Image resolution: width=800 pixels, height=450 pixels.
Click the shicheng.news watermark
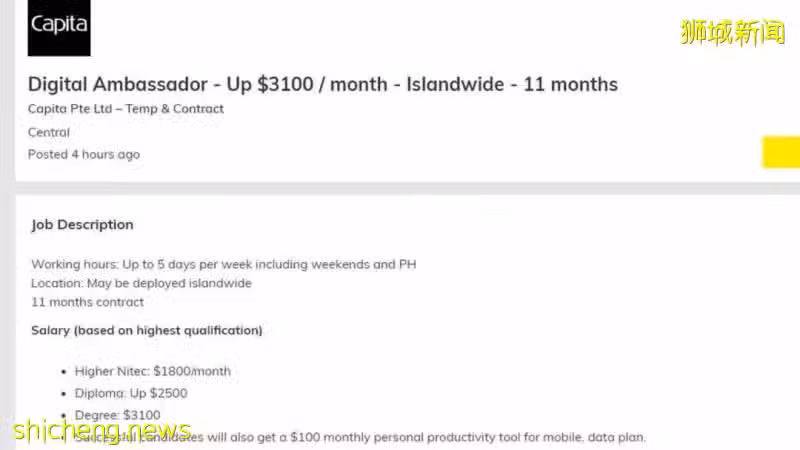click(x=102, y=432)
